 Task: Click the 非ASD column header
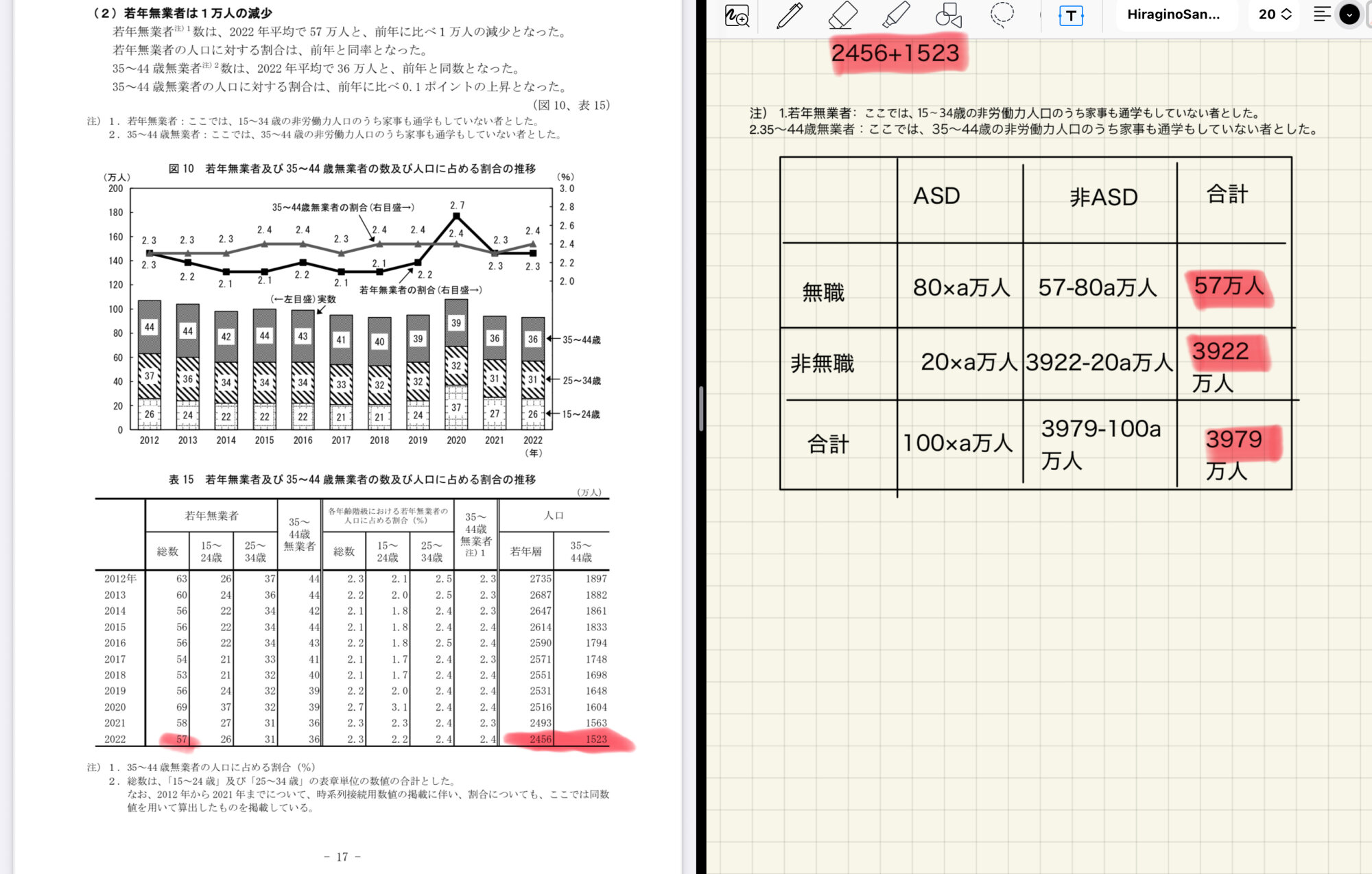(x=1103, y=198)
